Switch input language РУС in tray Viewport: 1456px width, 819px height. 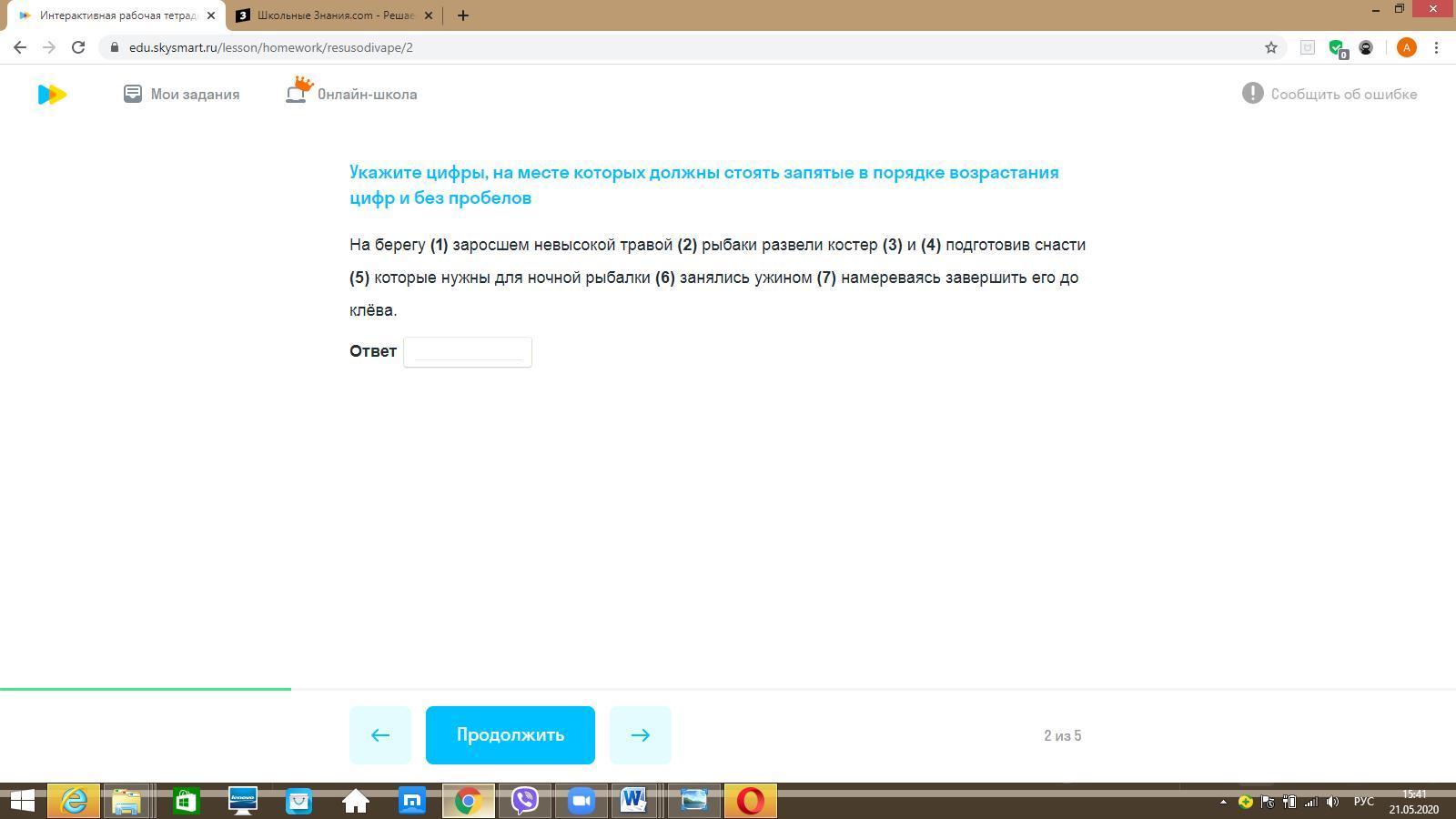[x=1363, y=802]
